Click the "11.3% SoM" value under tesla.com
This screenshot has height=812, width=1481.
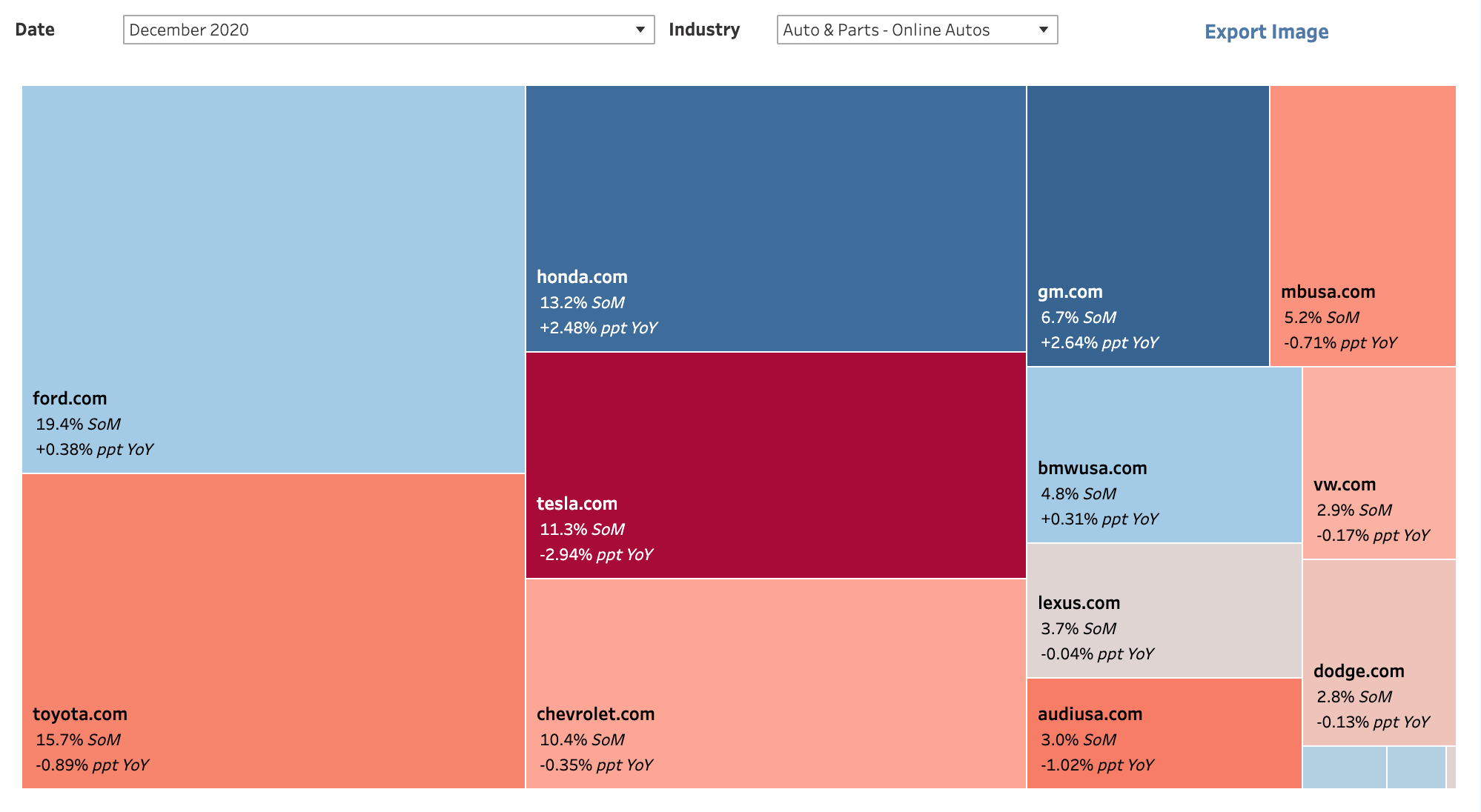coord(582,529)
